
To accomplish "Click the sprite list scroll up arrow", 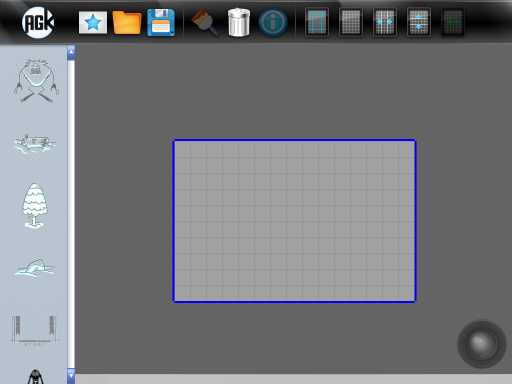I will [71, 53].
